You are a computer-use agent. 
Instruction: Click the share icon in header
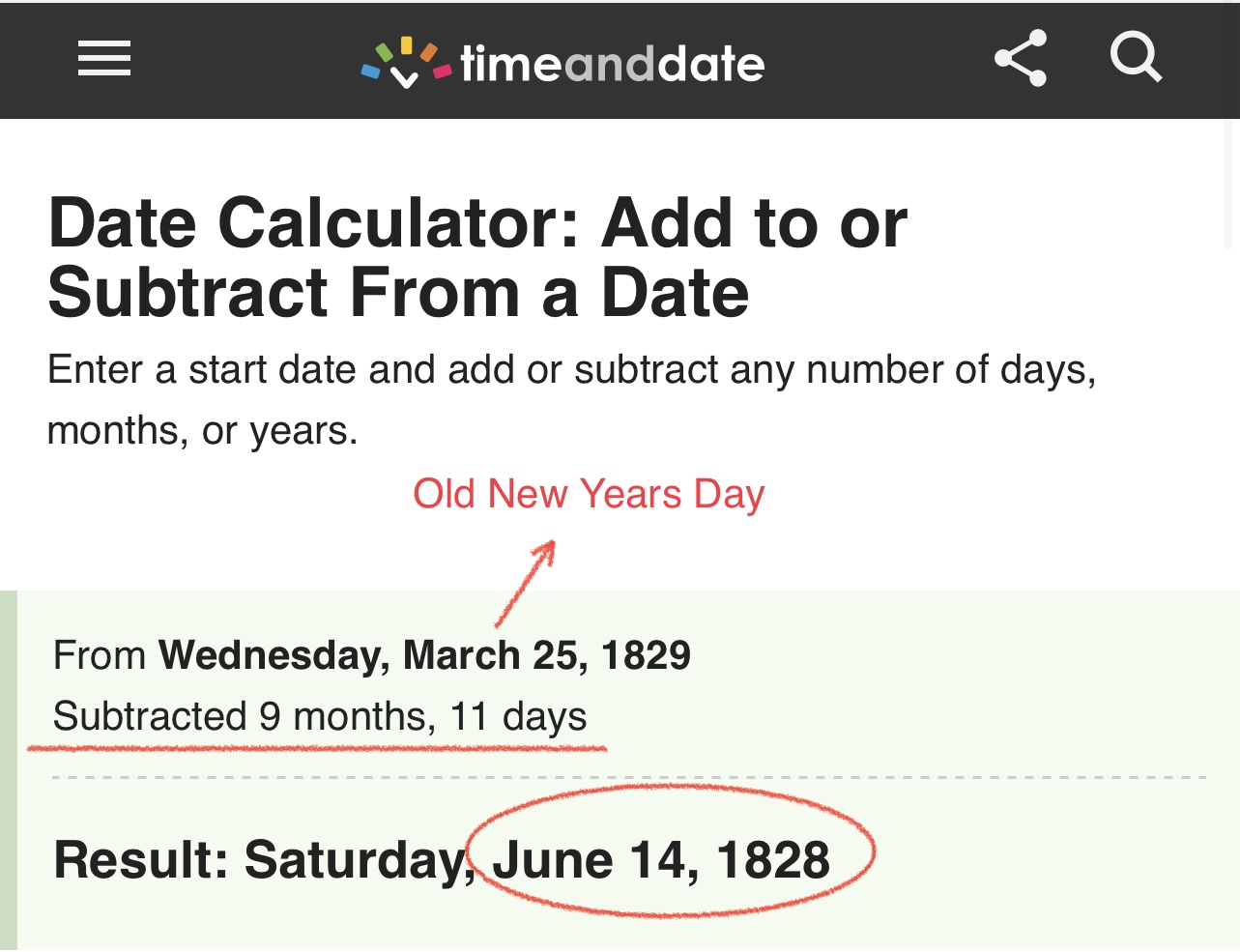point(1021,59)
